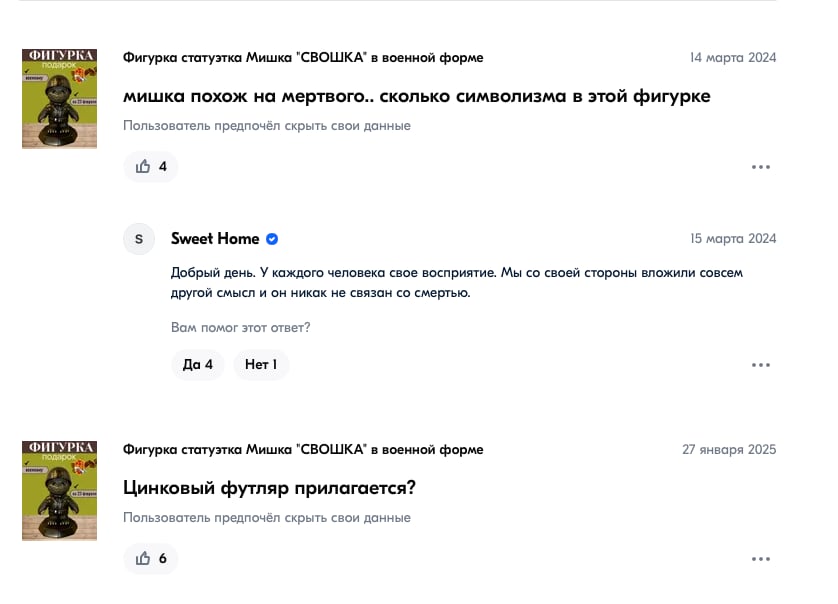Mark the answer helpful with "Да"

[x=198, y=365]
